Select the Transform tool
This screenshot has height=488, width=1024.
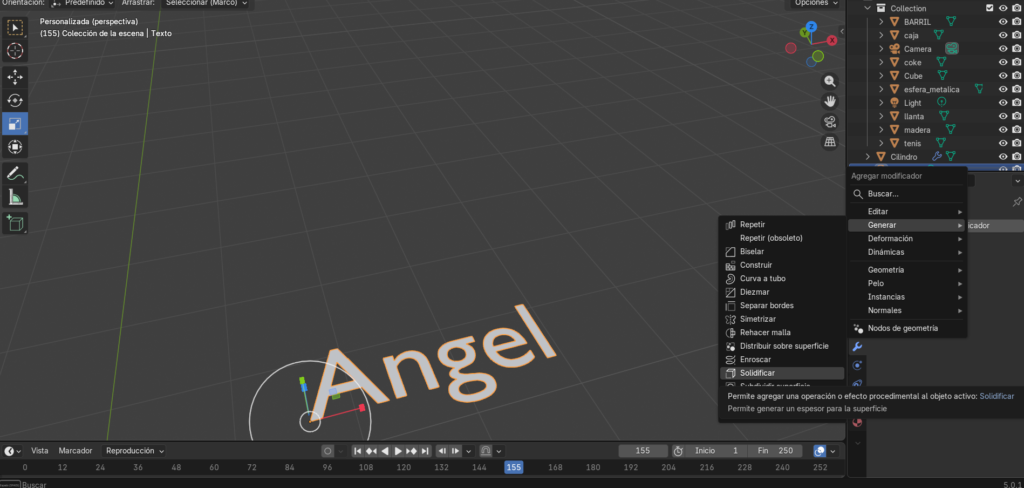click(14, 147)
